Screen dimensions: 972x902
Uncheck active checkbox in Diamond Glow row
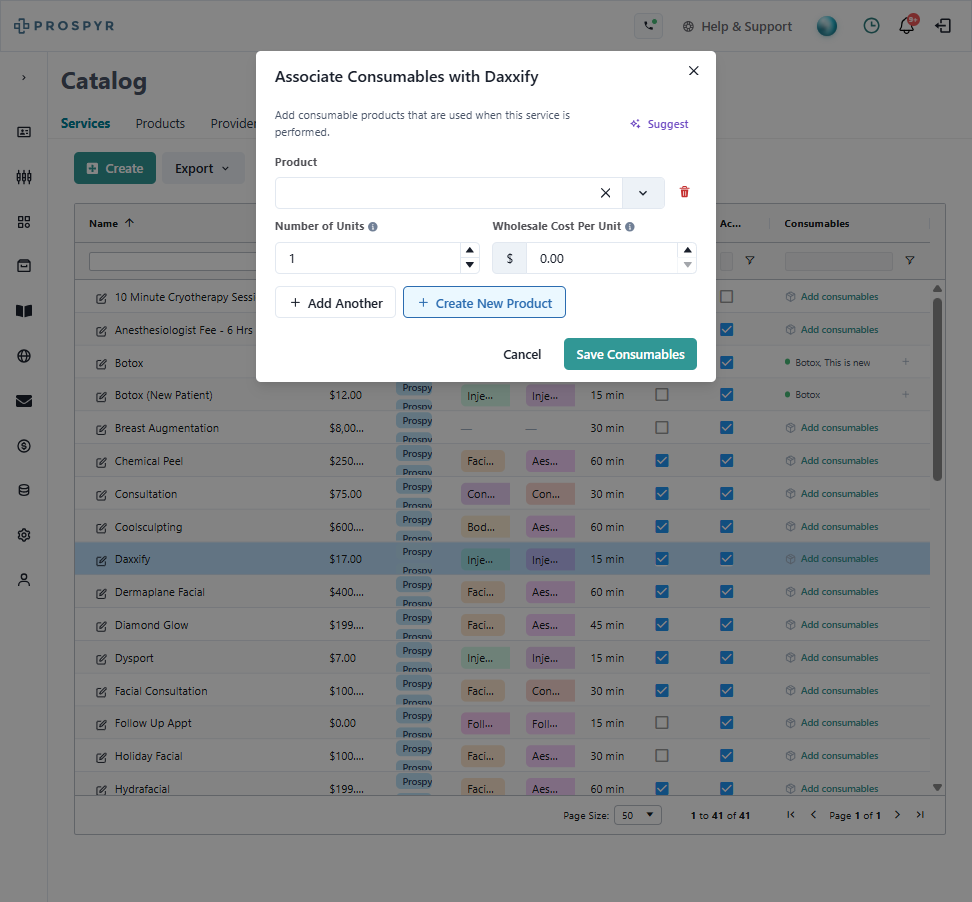tap(727, 625)
